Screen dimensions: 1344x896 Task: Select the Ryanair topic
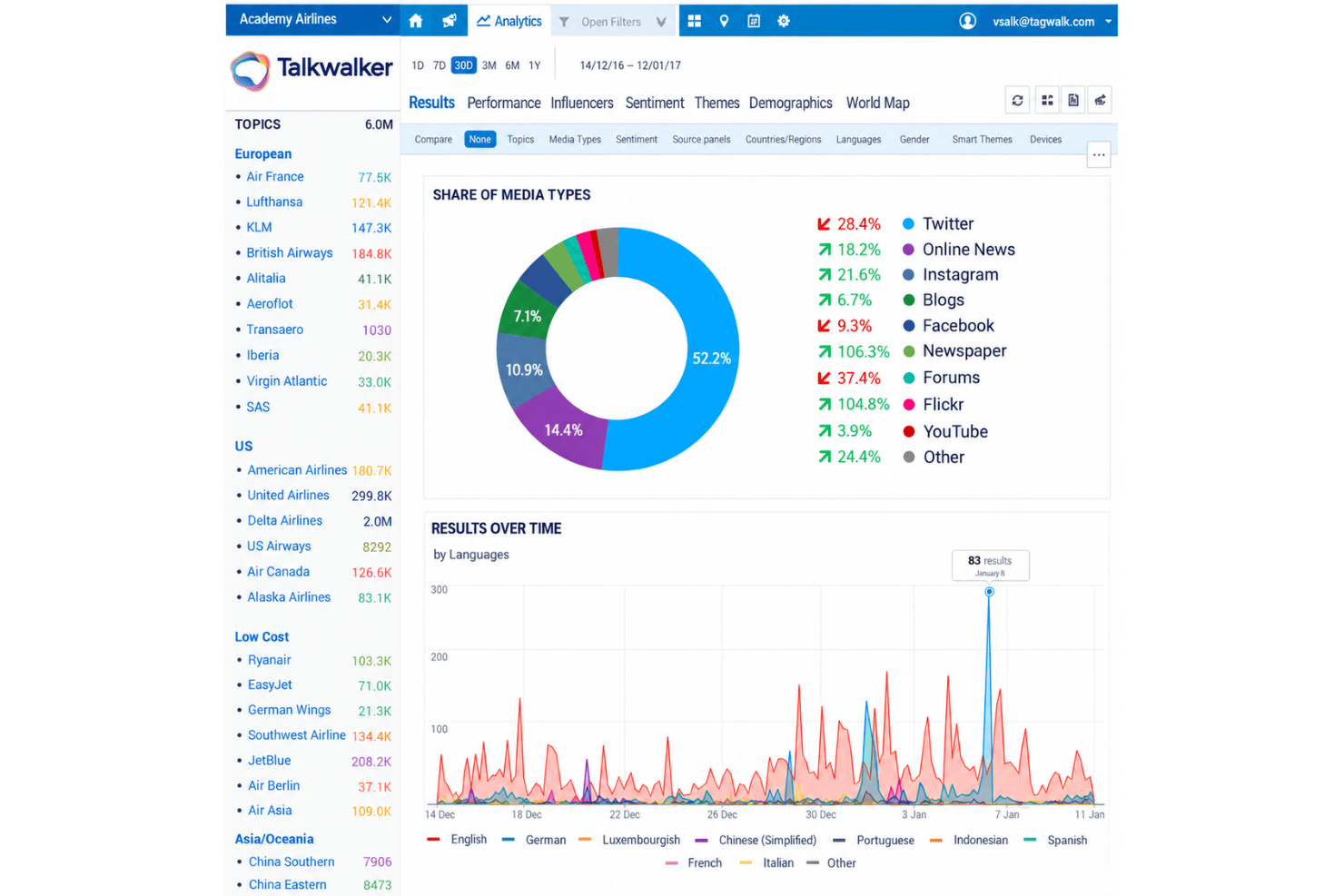pyautogui.click(x=270, y=660)
